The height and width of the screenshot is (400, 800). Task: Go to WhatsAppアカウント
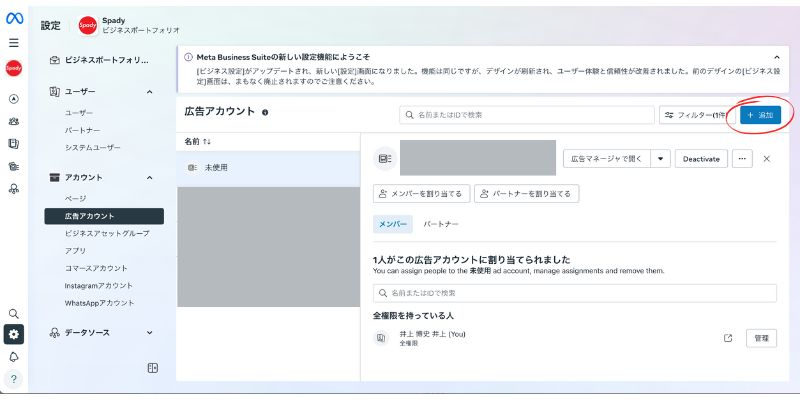click(99, 303)
